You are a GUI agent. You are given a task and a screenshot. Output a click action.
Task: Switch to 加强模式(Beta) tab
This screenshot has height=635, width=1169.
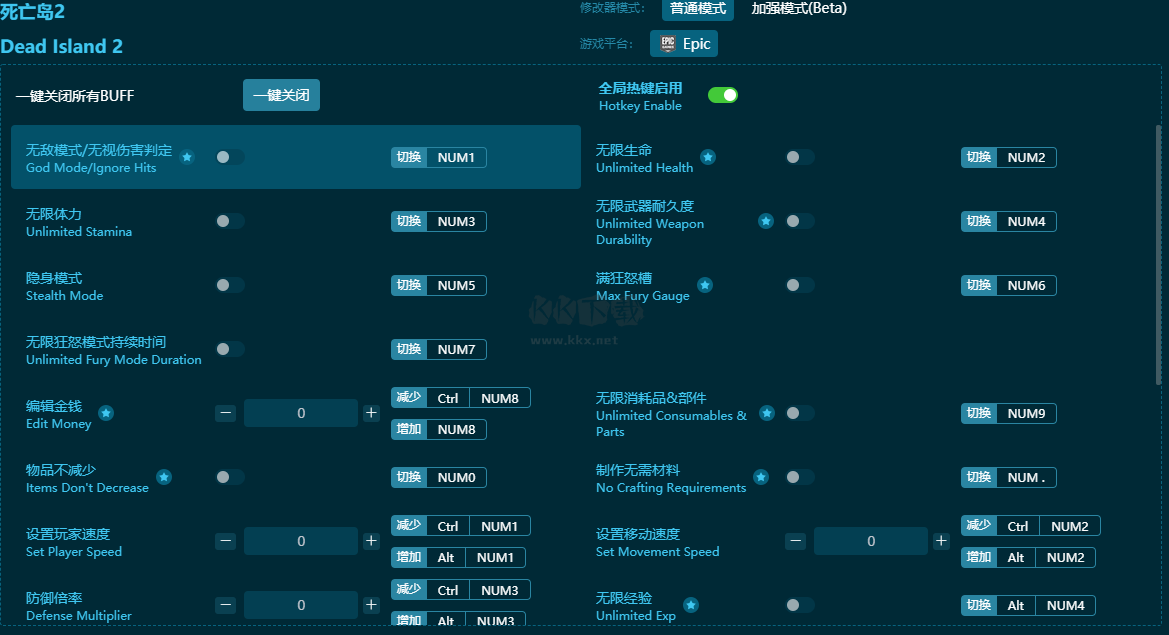point(798,9)
